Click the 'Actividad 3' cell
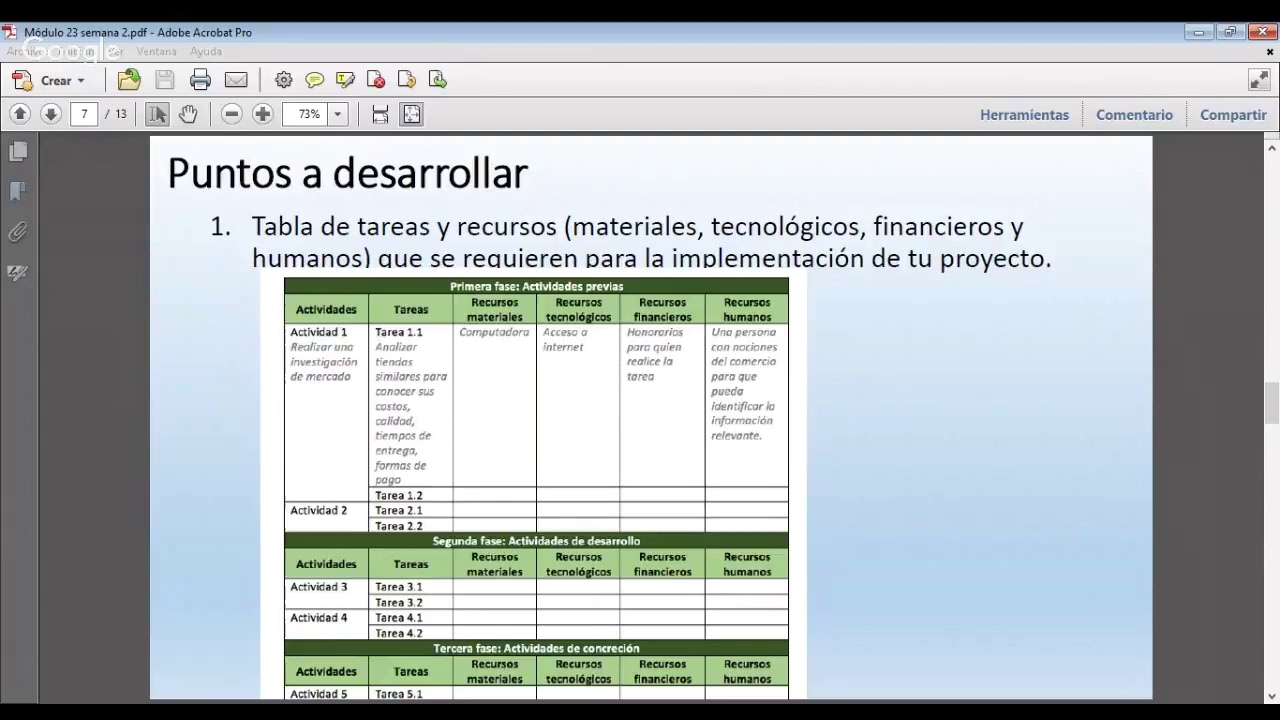The width and height of the screenshot is (1280, 720). (326, 595)
